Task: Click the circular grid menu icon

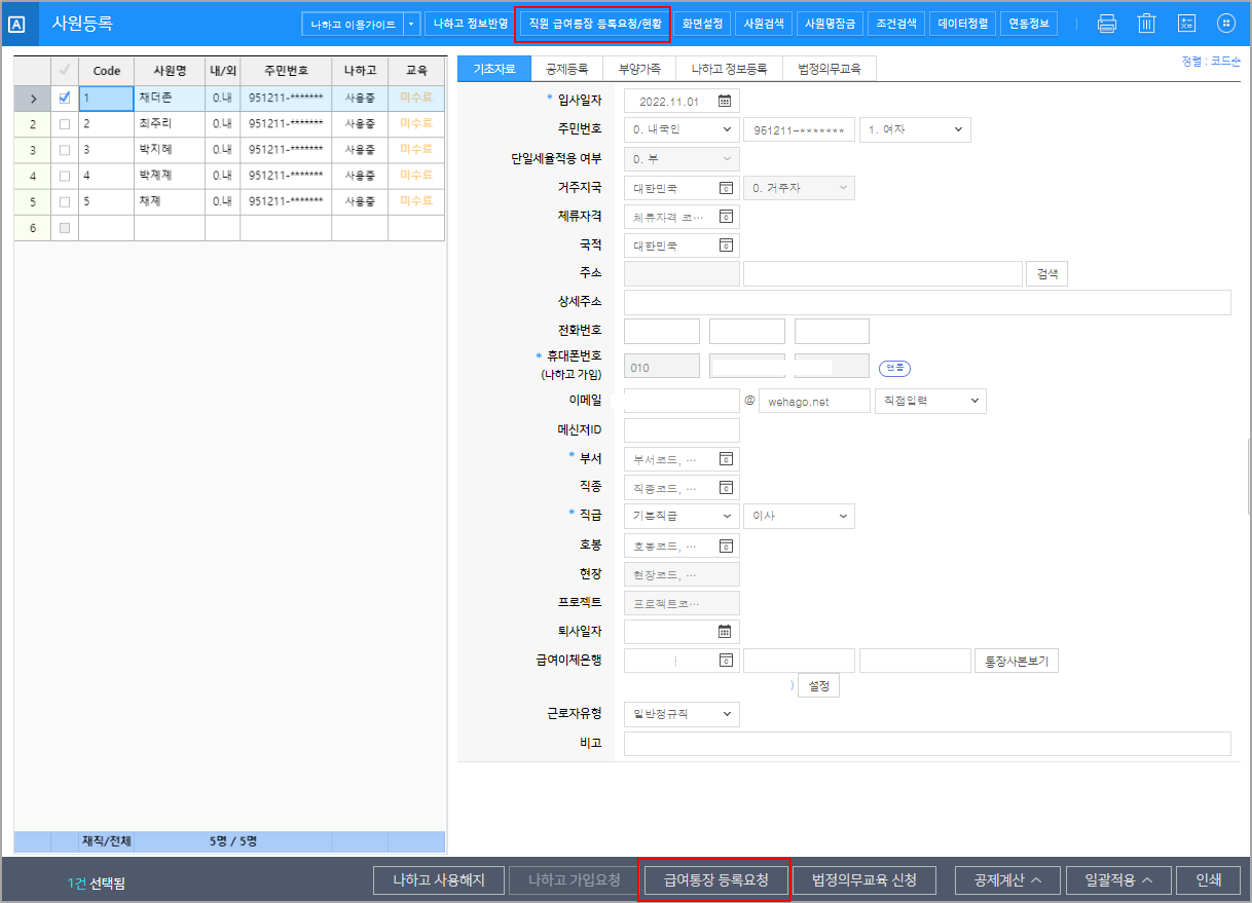Action: point(1226,23)
